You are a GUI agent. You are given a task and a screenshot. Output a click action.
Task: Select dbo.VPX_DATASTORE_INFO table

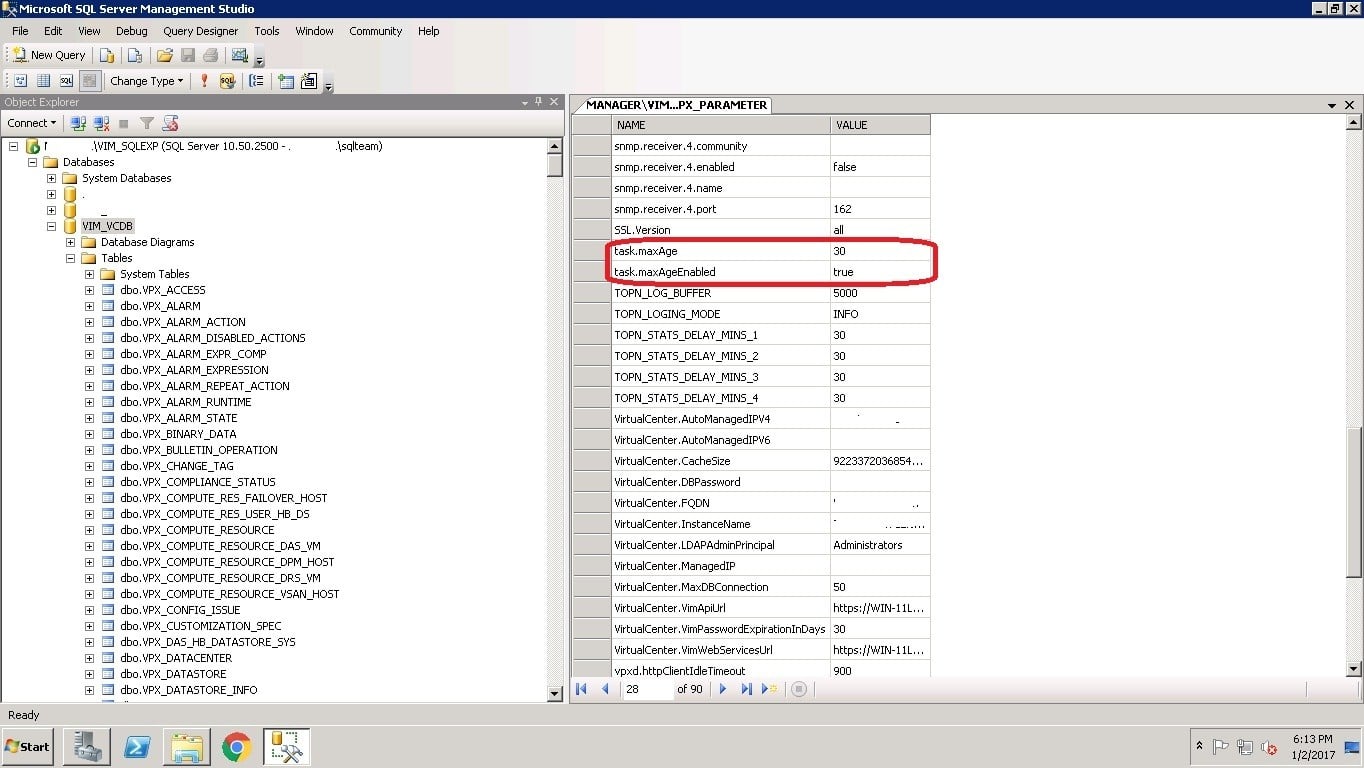click(x=188, y=690)
